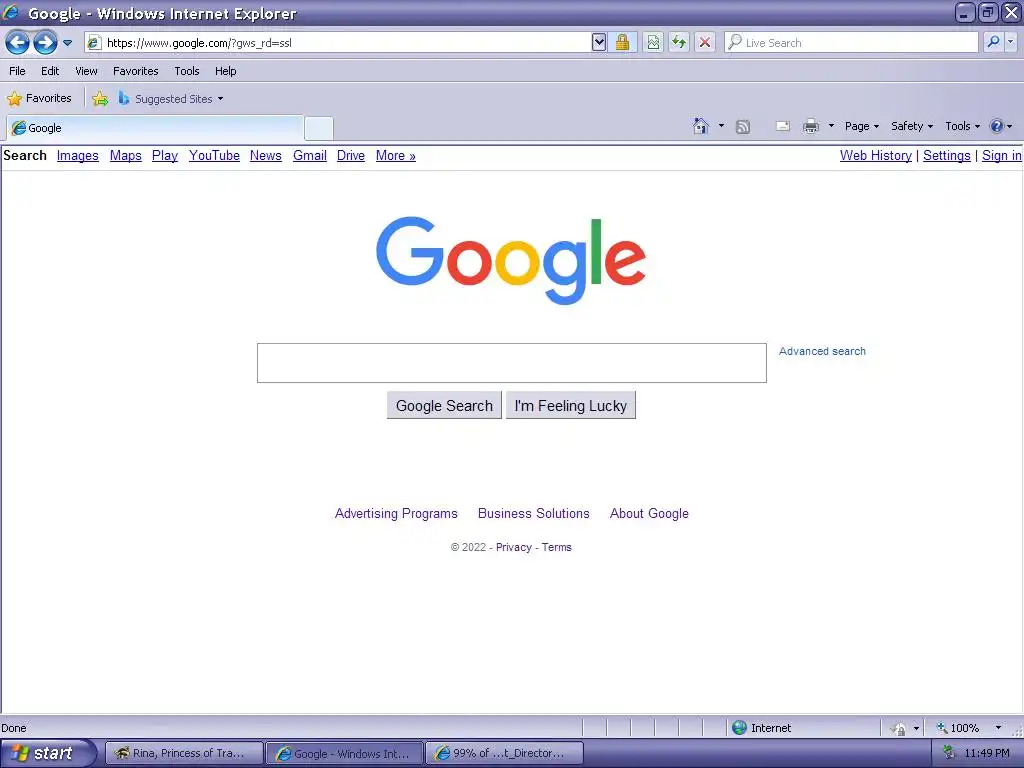Focus the Google search text box
Viewport: 1024px width, 768px height.
click(511, 363)
